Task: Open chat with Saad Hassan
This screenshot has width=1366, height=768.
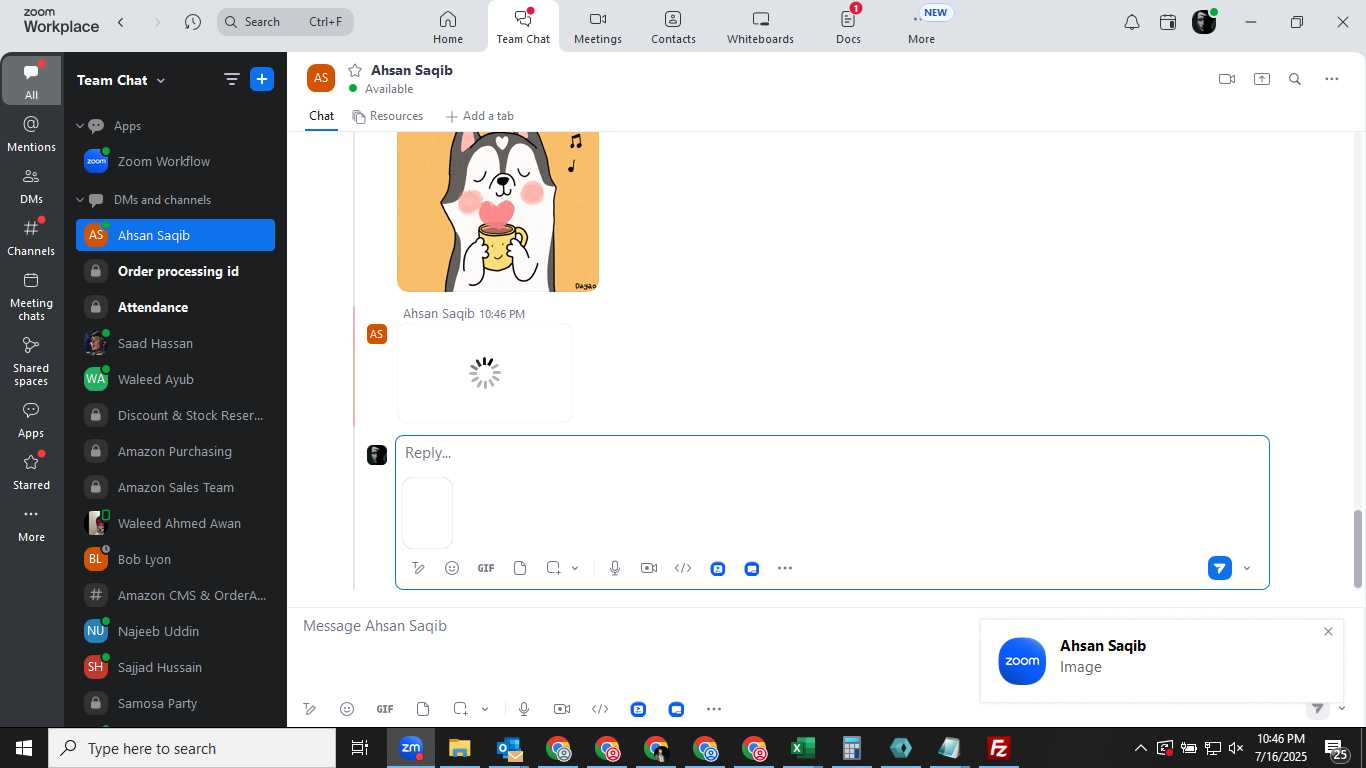Action: point(175,343)
